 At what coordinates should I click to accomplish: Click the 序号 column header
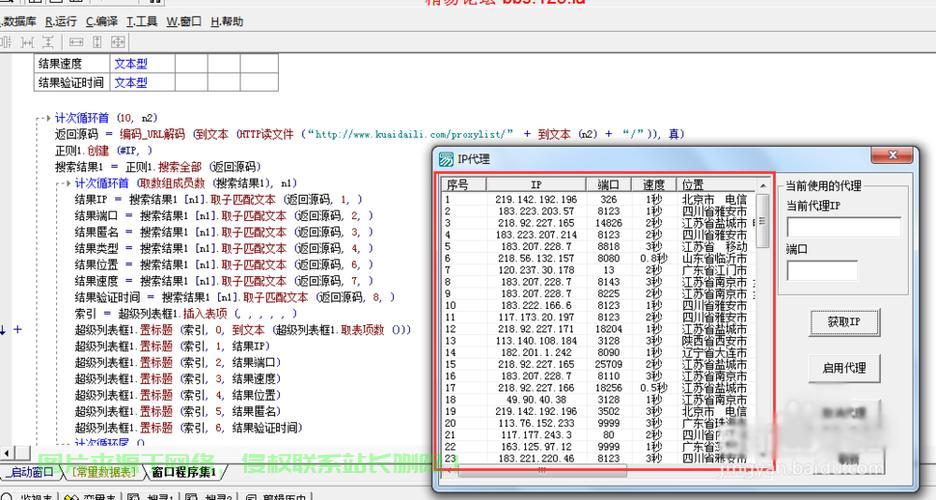tap(464, 184)
